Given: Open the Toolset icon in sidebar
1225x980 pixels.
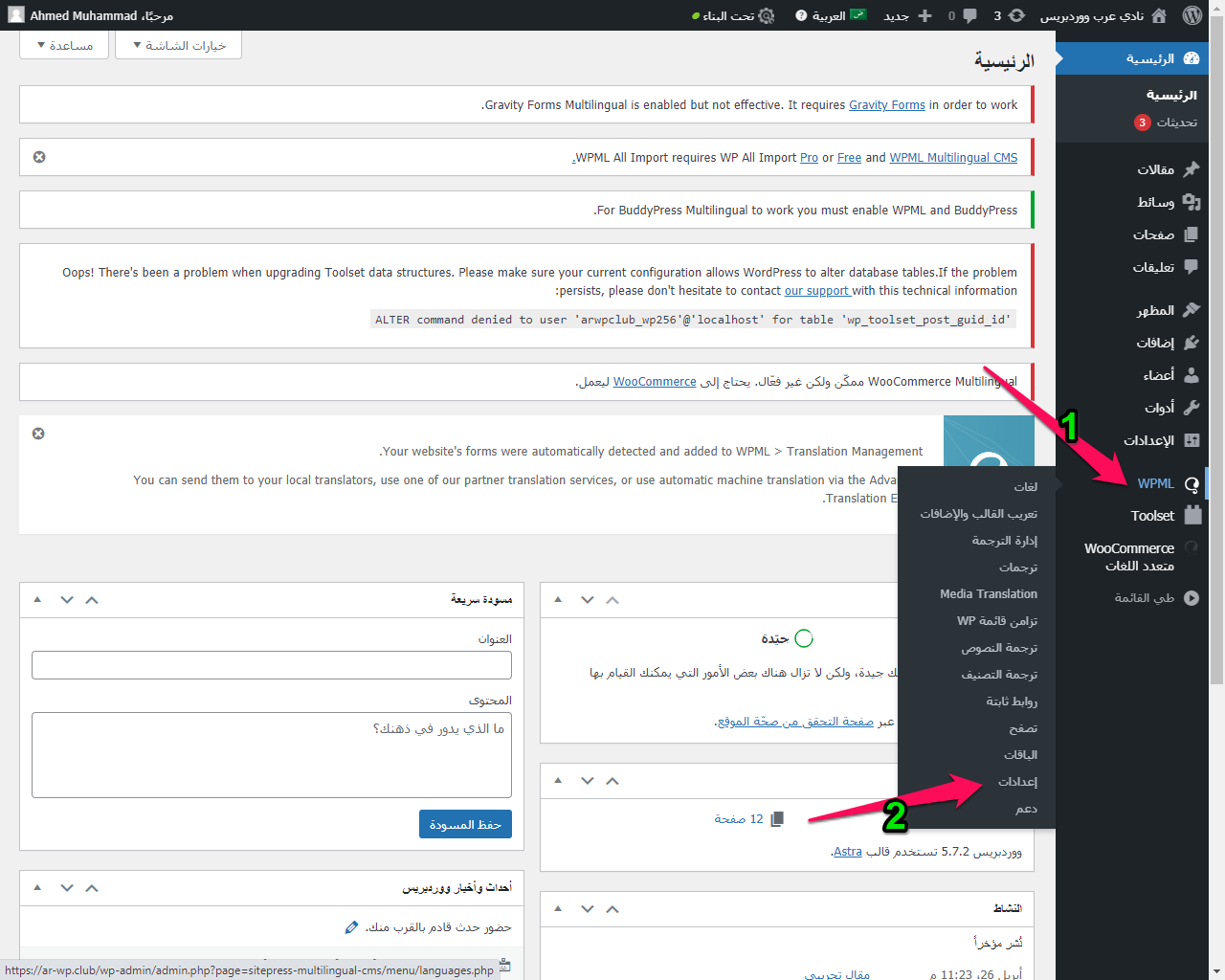Looking at the screenshot, I should pos(1192,515).
